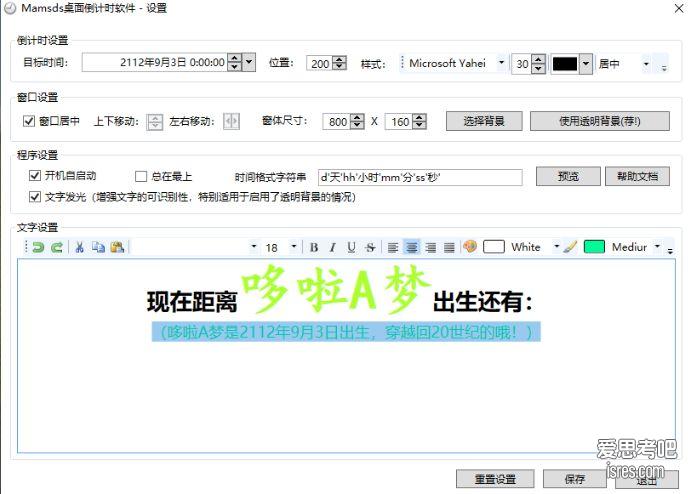Image resolution: width=691 pixels, height=494 pixels.
Task: Click the width 800 field
Action: point(337,122)
